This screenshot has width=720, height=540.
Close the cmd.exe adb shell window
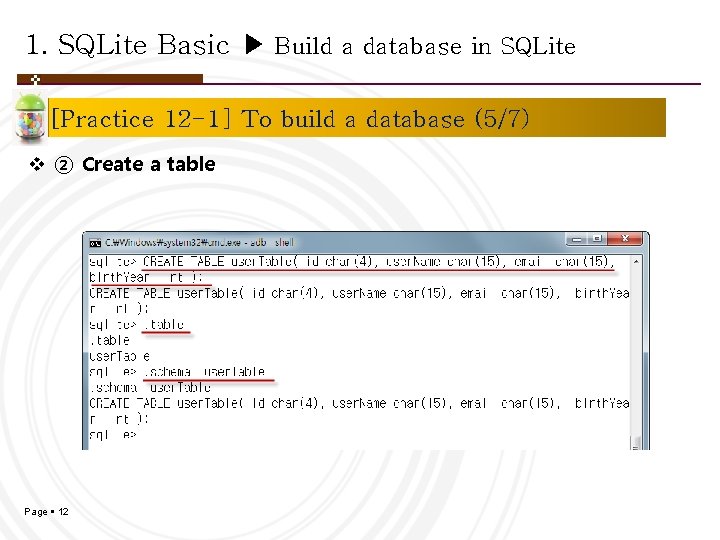[625, 238]
